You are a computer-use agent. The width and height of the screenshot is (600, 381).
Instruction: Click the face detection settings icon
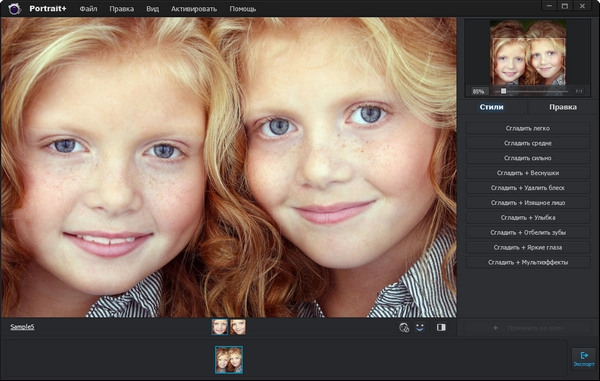point(404,327)
